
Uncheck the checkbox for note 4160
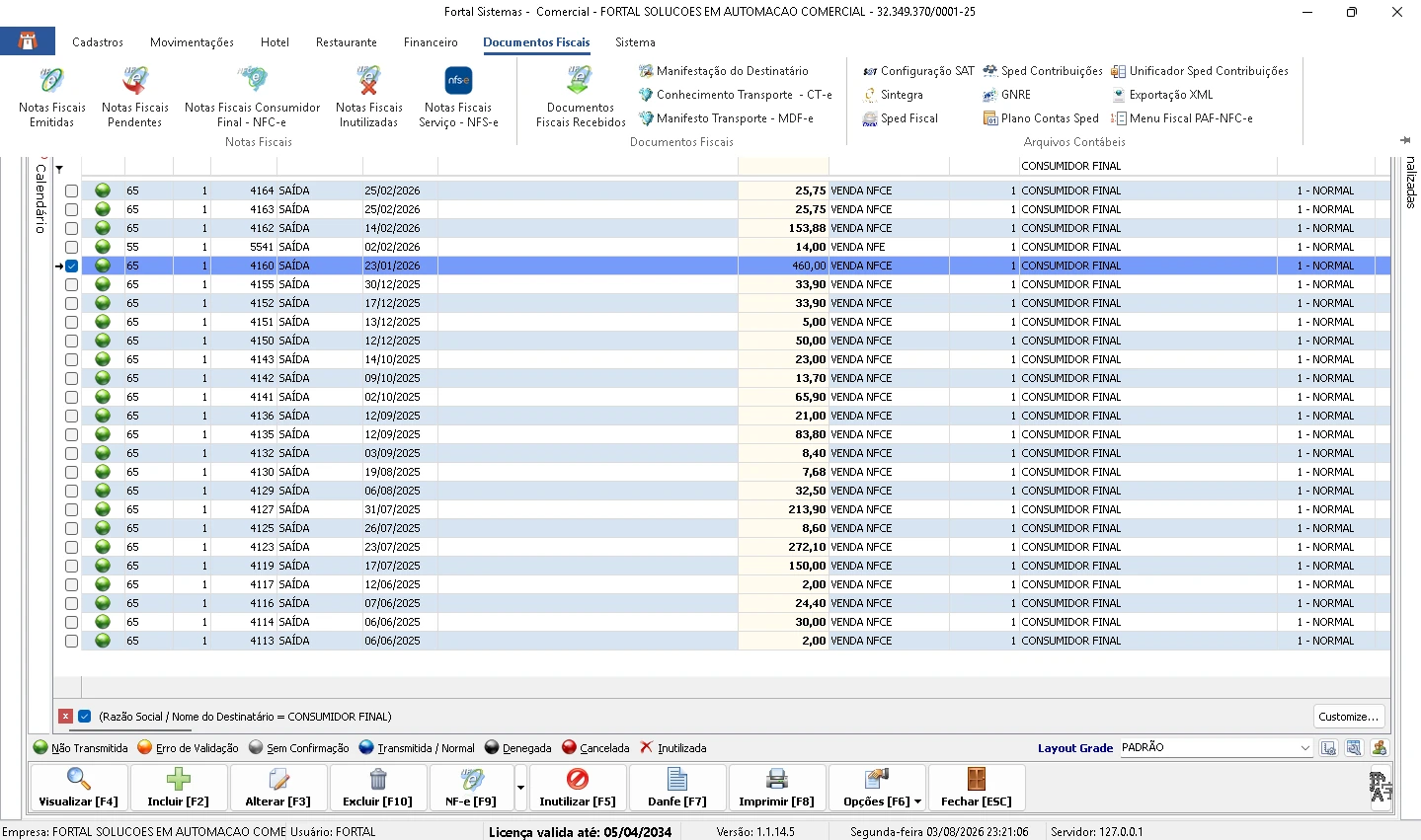pos(71,266)
